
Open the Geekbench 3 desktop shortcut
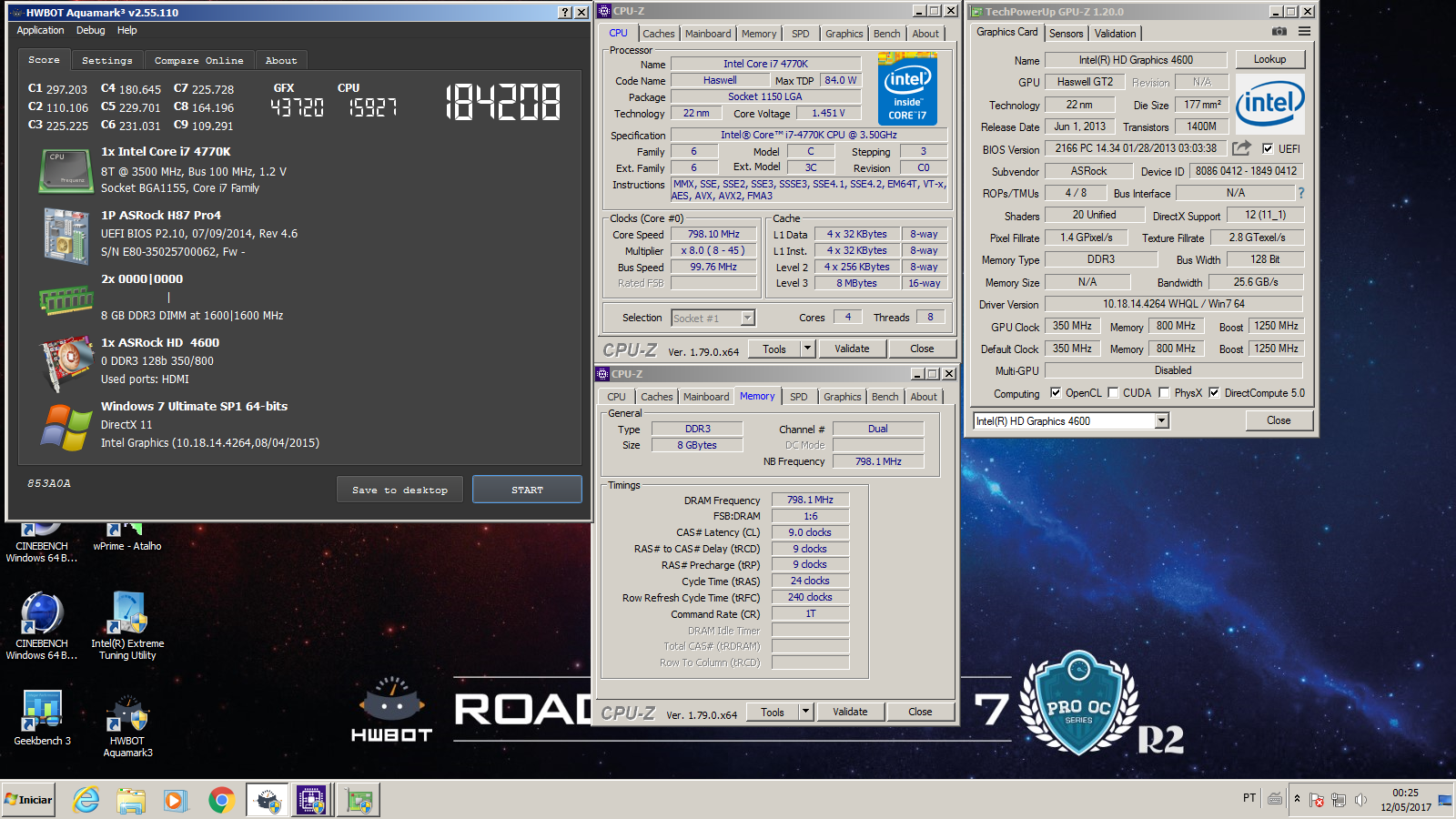tap(42, 719)
